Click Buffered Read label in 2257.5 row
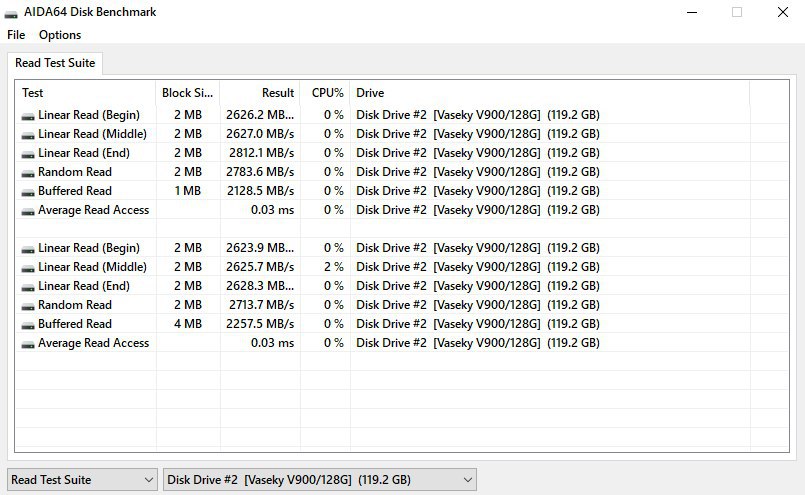Image resolution: width=805 pixels, height=495 pixels. 75,323
